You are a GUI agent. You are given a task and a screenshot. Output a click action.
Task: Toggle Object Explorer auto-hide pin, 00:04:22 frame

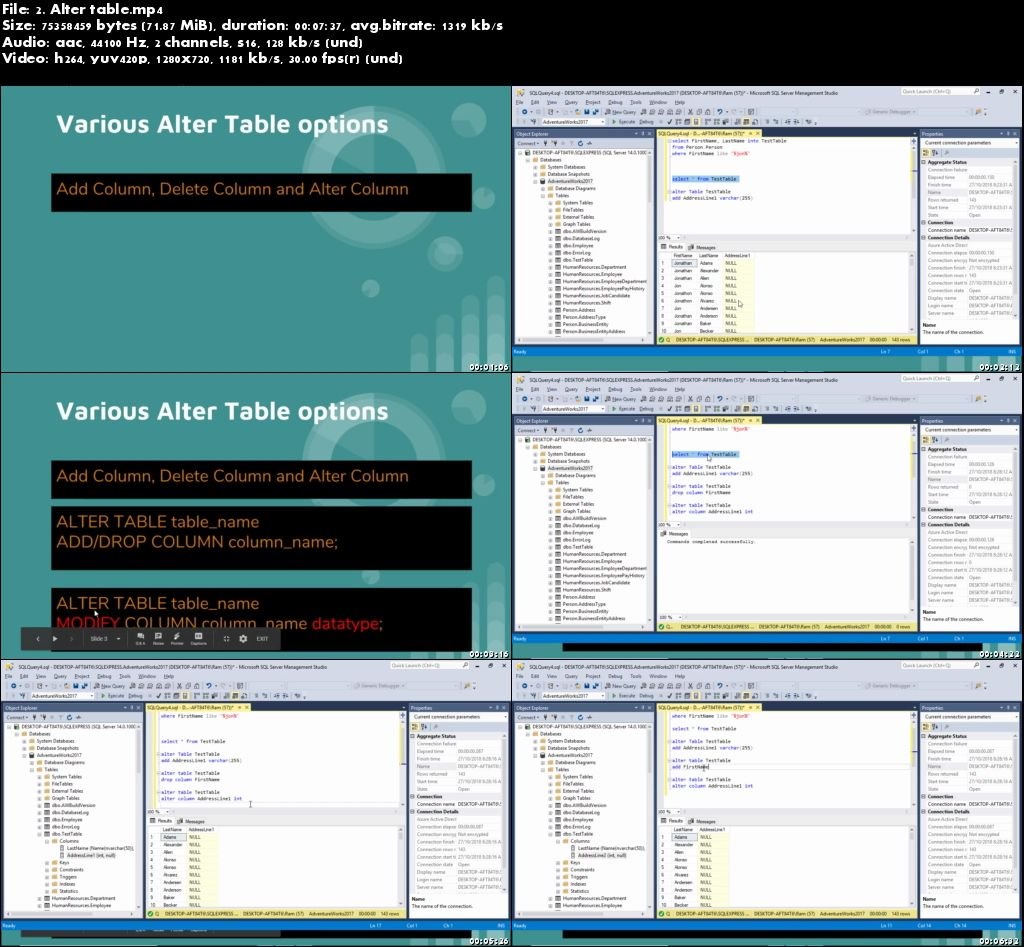(x=642, y=421)
